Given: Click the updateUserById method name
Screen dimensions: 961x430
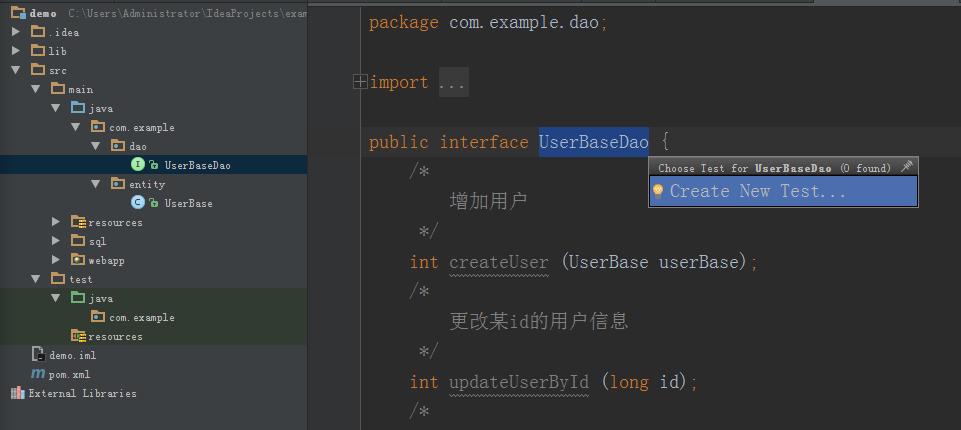Looking at the screenshot, I should pyautogui.click(x=519, y=382).
